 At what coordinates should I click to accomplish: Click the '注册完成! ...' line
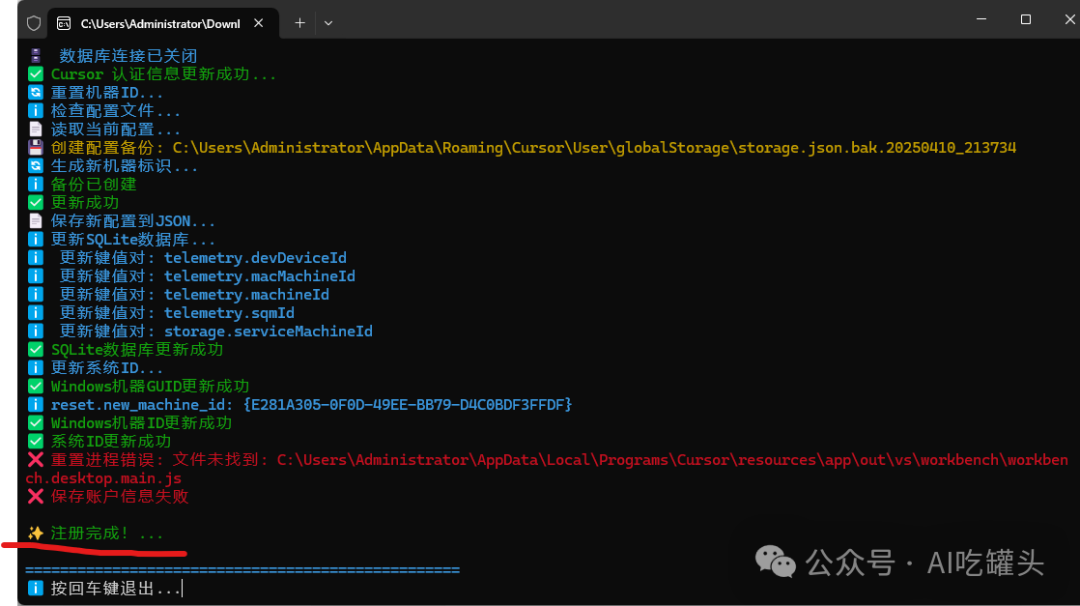[x=107, y=533]
